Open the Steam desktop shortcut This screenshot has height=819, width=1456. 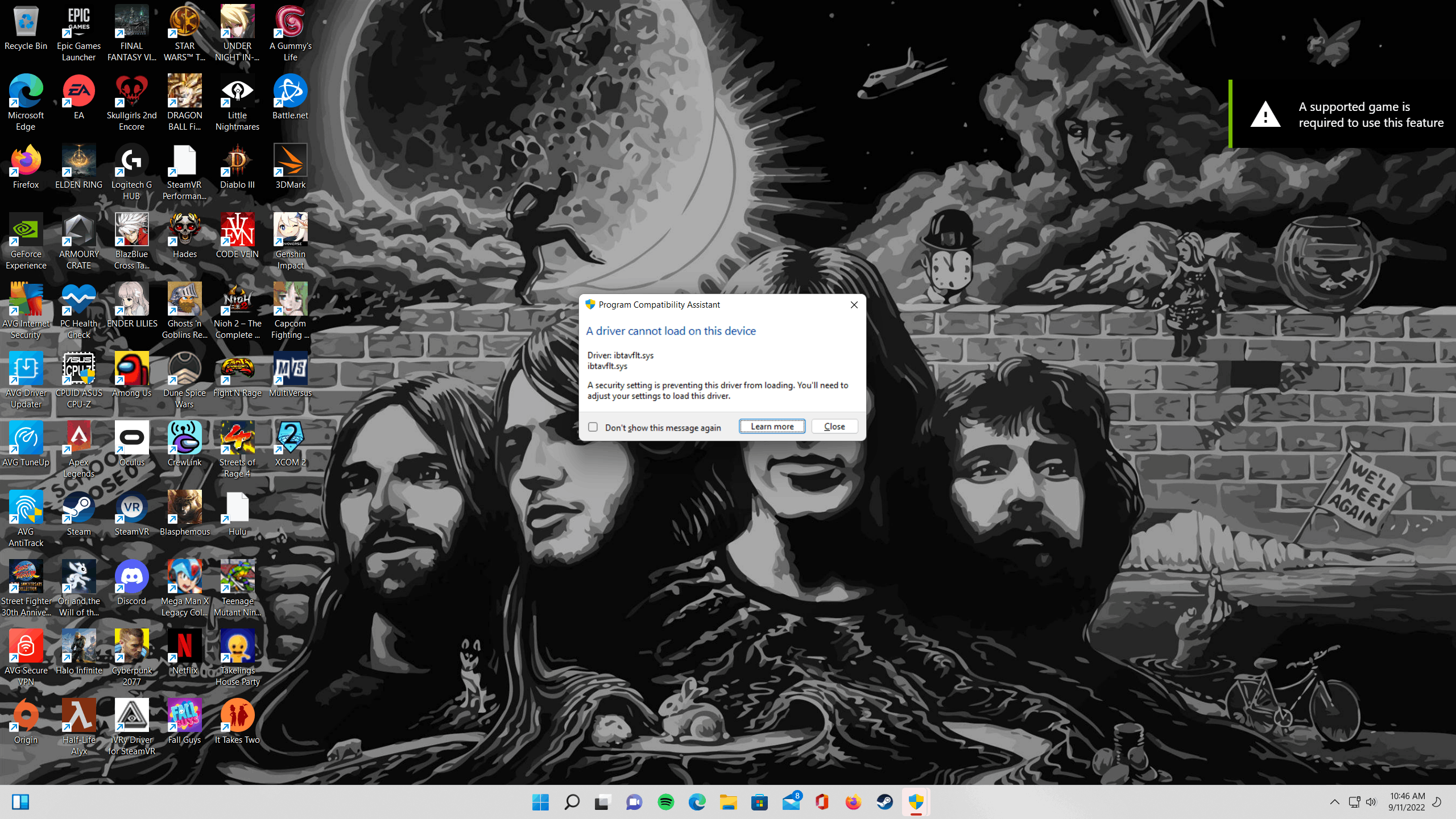[x=78, y=508]
